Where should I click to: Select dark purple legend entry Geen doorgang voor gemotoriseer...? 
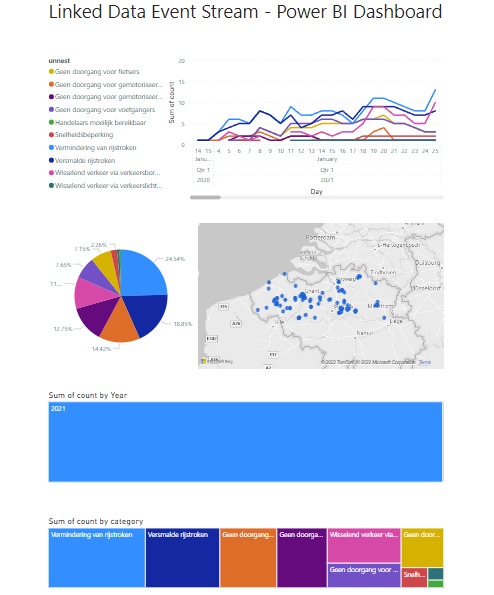coord(105,97)
